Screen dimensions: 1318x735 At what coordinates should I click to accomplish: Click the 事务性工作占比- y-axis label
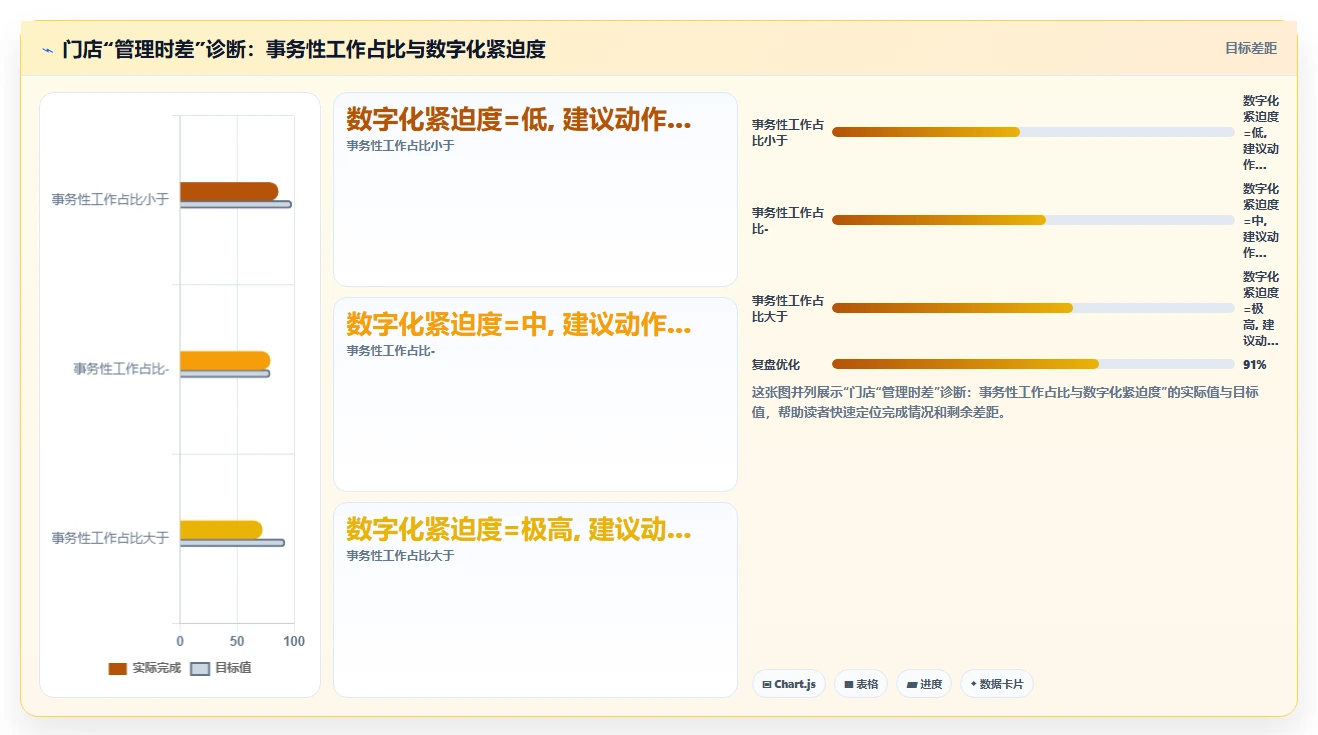[x=121, y=369]
